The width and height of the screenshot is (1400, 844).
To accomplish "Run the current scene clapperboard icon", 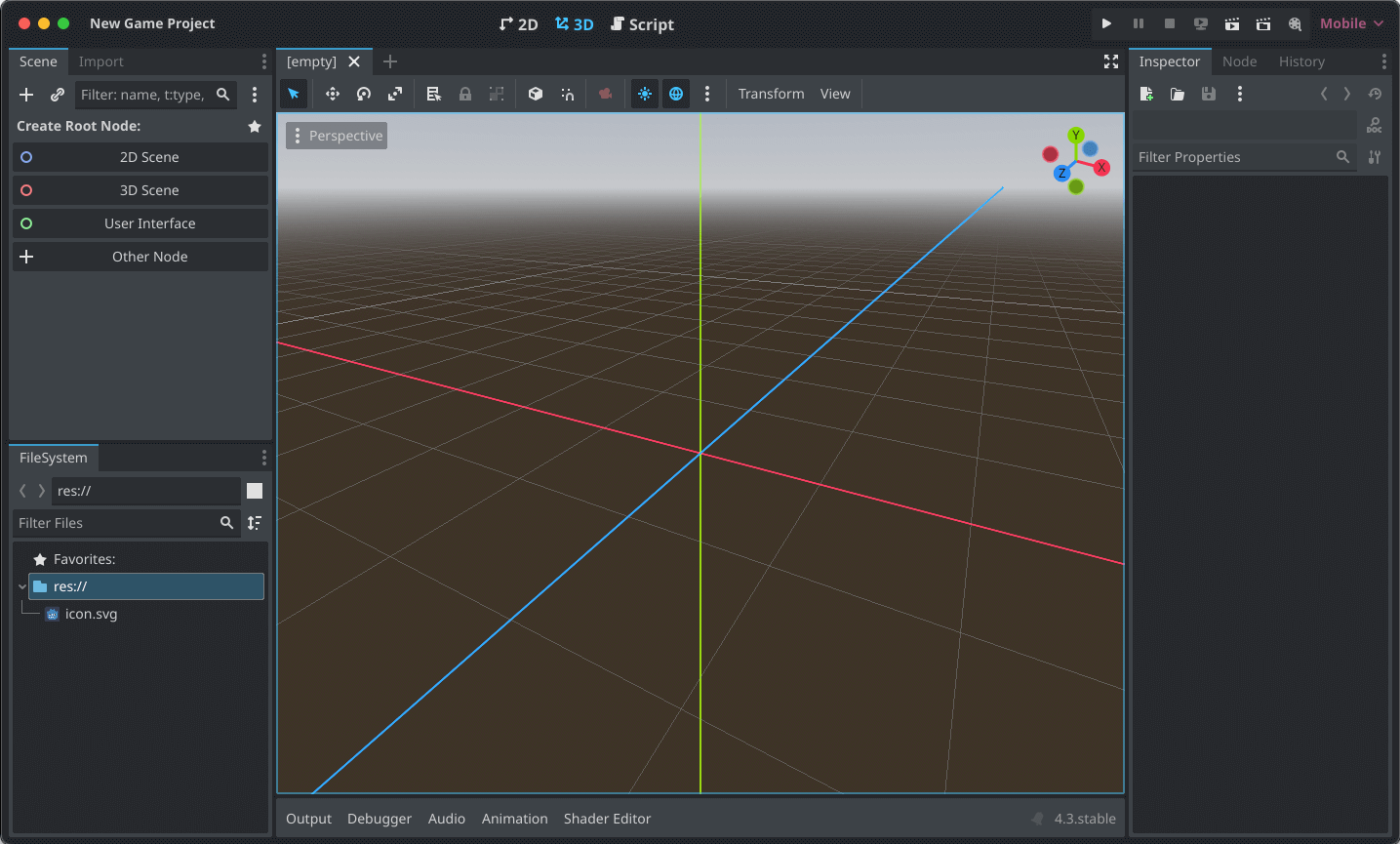I will pos(1232,23).
